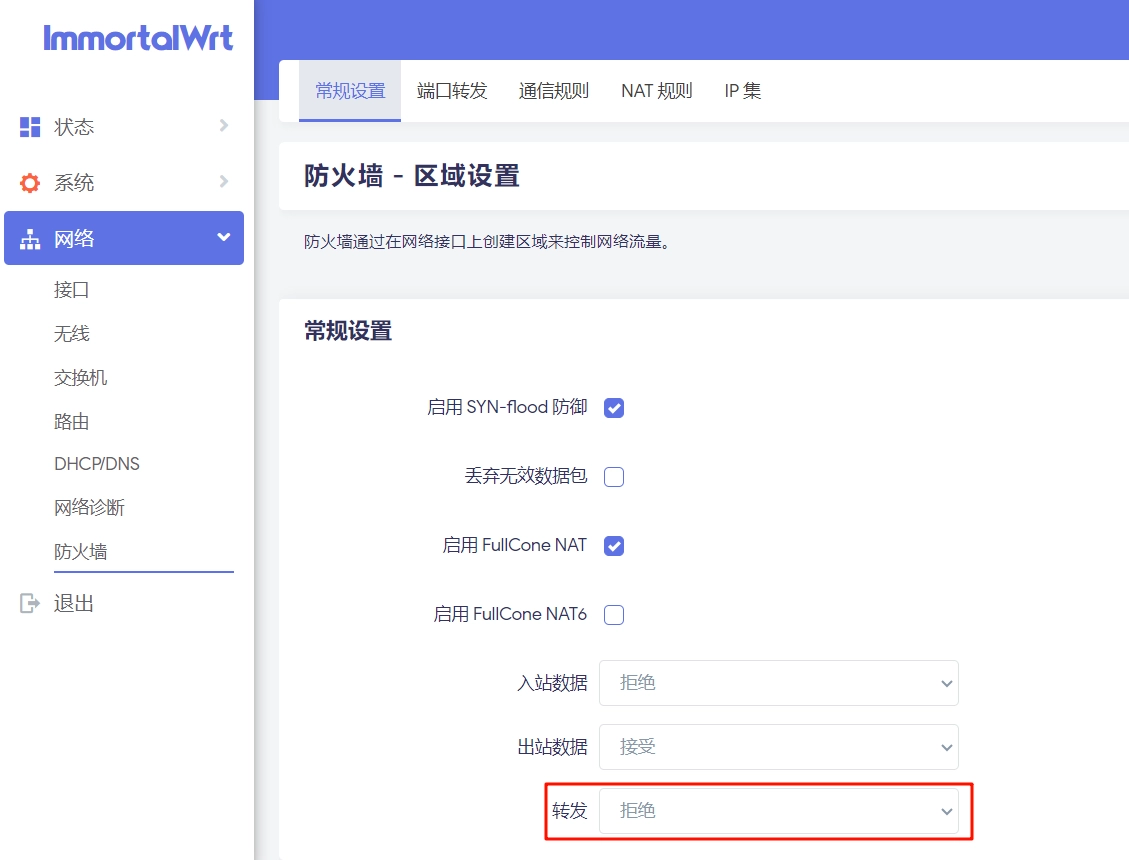Open the IP 集 tab

[x=742, y=89]
